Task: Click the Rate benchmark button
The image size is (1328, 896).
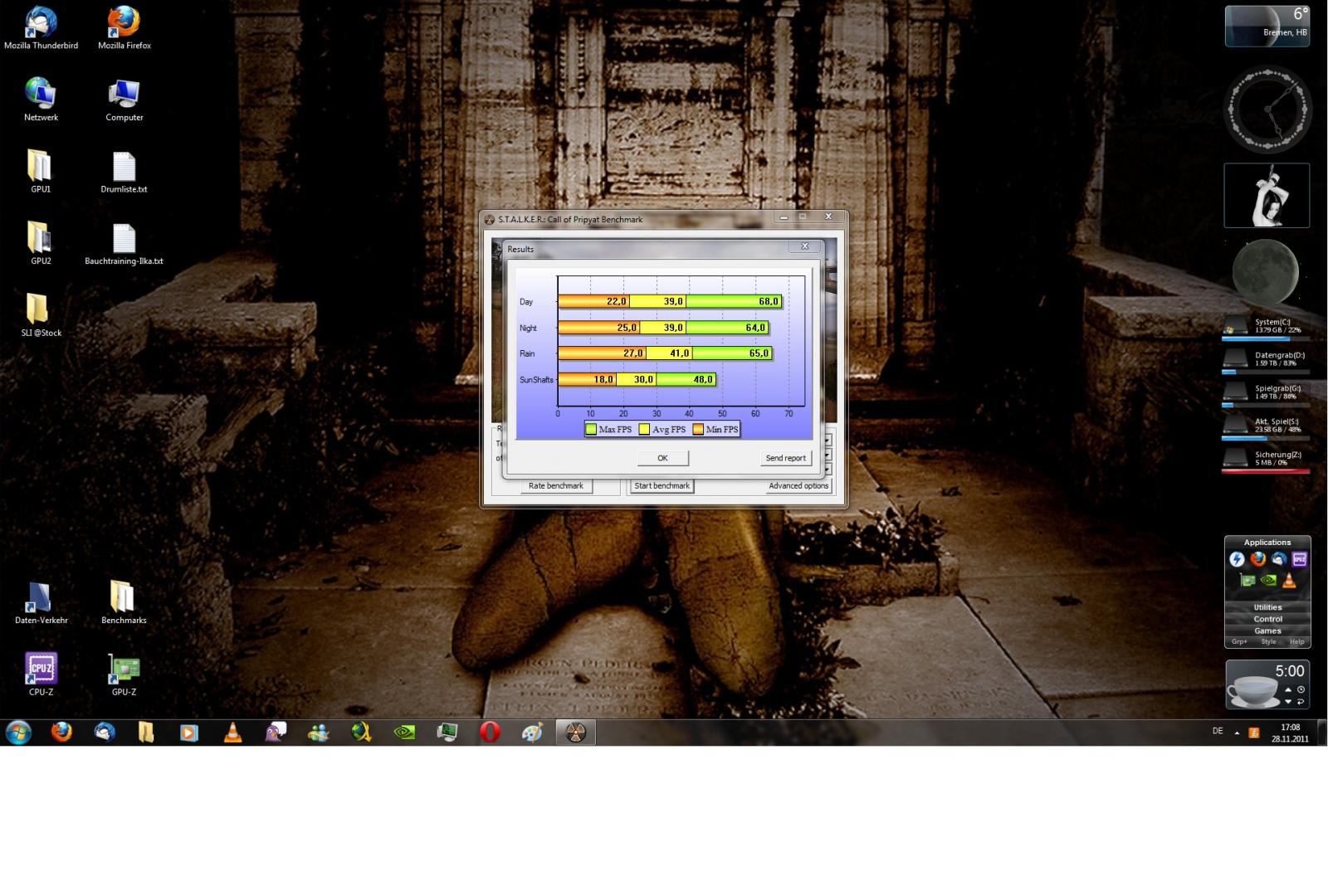Action: click(x=556, y=486)
